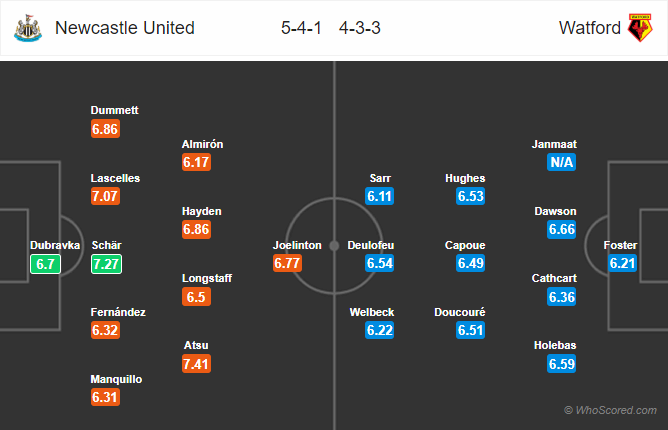Click the Watford club crest
The height and width of the screenshot is (430, 668).
click(640, 28)
